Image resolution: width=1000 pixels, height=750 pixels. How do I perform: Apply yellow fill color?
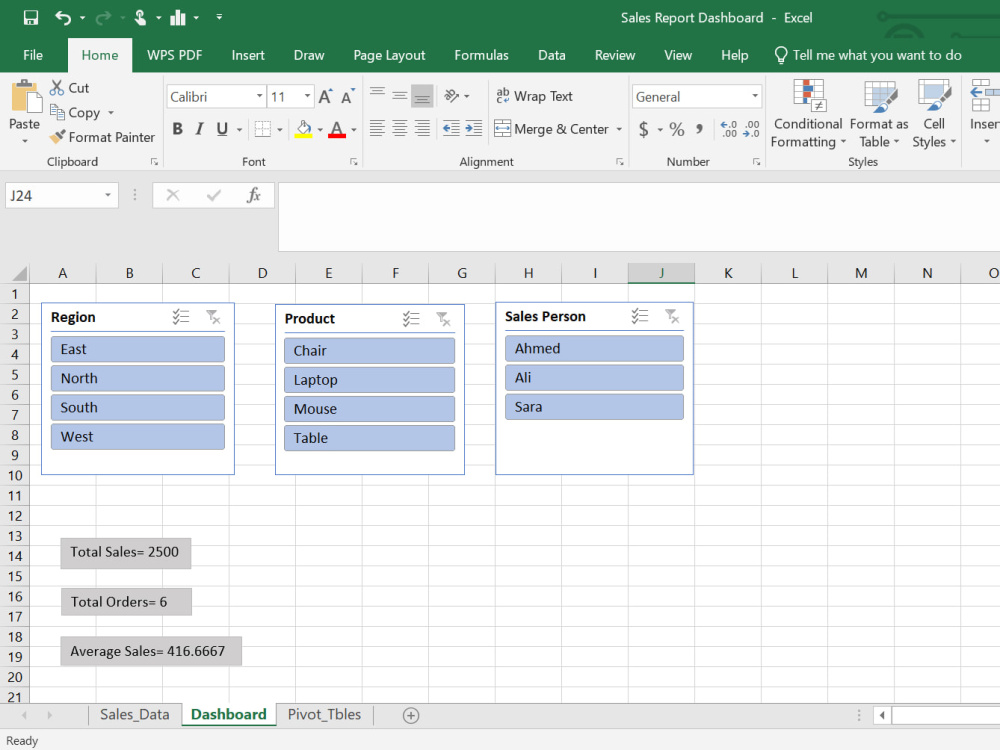click(304, 129)
